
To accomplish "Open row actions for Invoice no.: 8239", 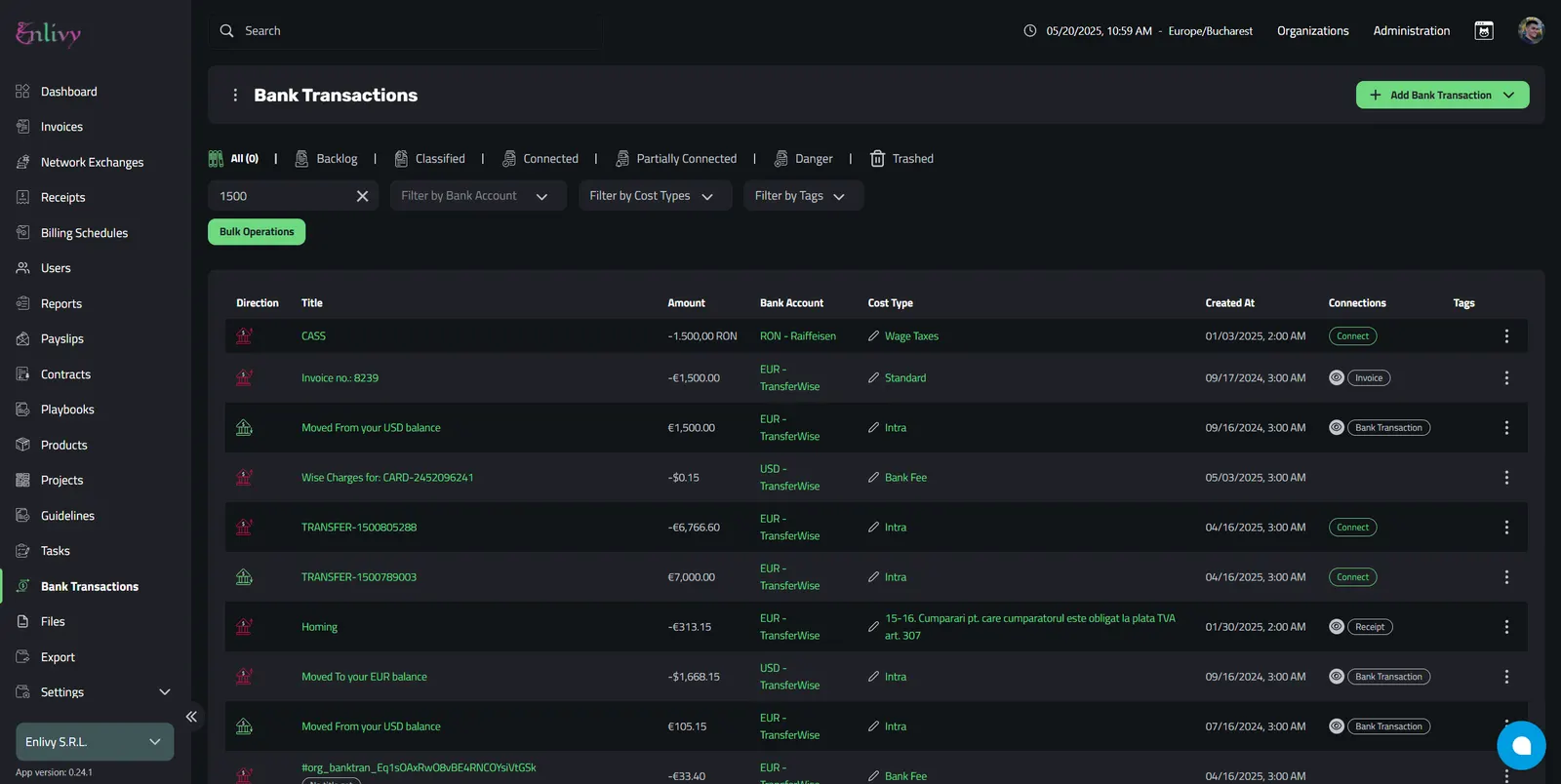I will [1506, 378].
